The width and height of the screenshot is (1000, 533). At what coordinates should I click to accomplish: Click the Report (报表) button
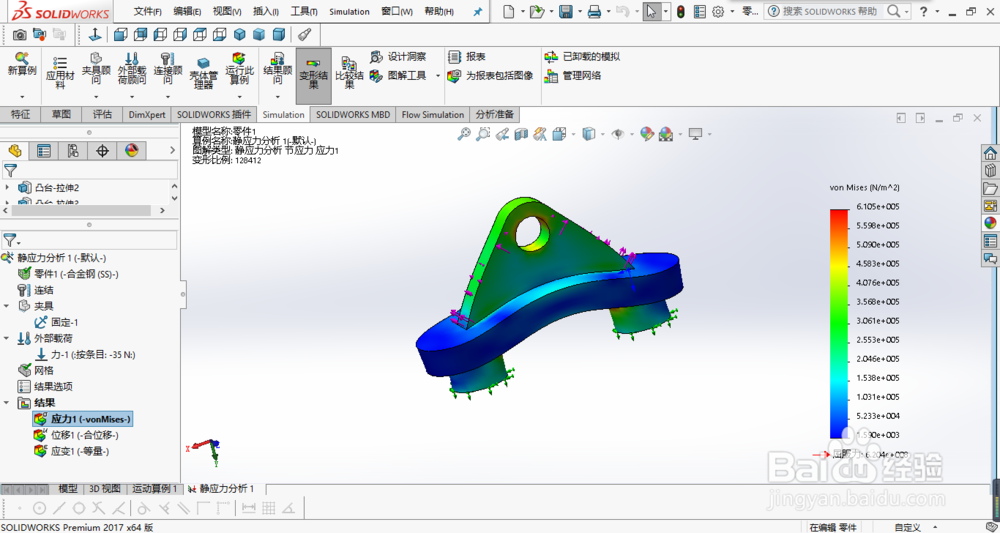467,57
